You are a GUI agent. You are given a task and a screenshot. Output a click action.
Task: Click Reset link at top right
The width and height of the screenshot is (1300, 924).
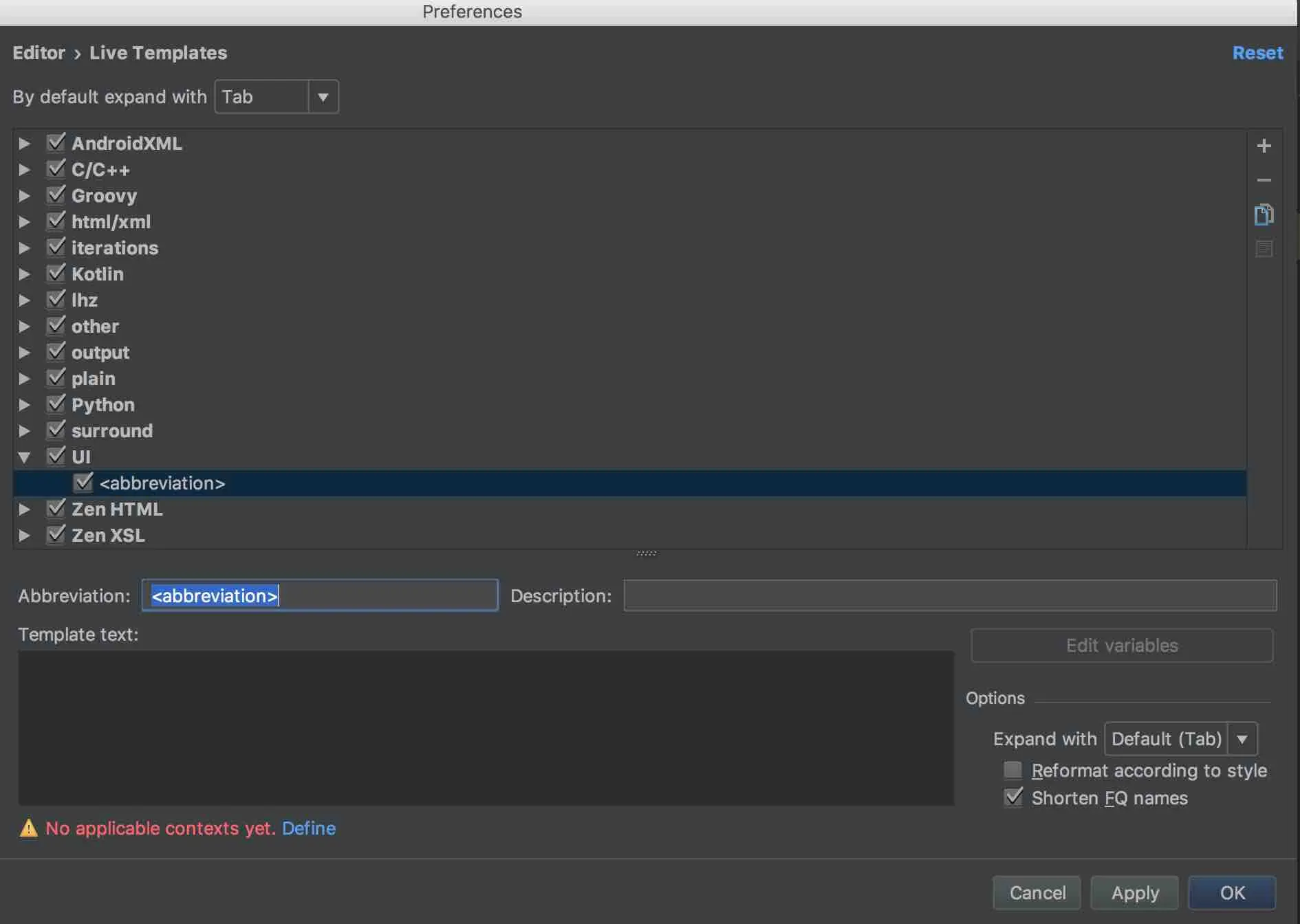1257,53
